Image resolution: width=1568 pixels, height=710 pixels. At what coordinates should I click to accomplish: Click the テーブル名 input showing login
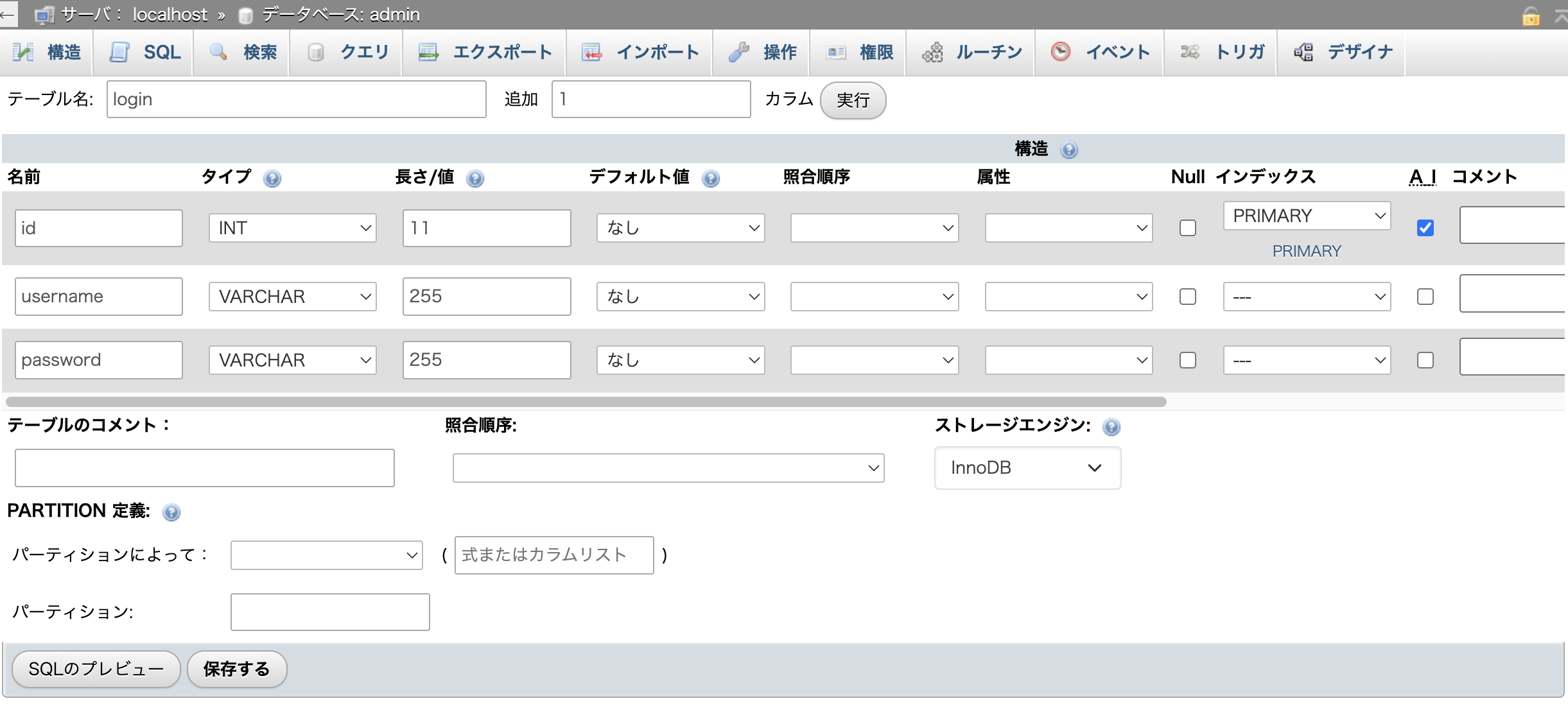click(296, 99)
